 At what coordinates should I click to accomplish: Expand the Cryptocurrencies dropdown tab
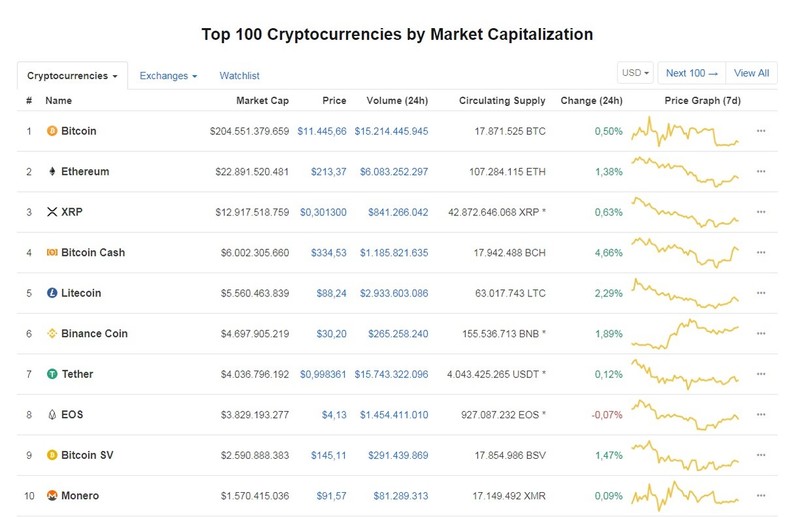click(x=72, y=76)
